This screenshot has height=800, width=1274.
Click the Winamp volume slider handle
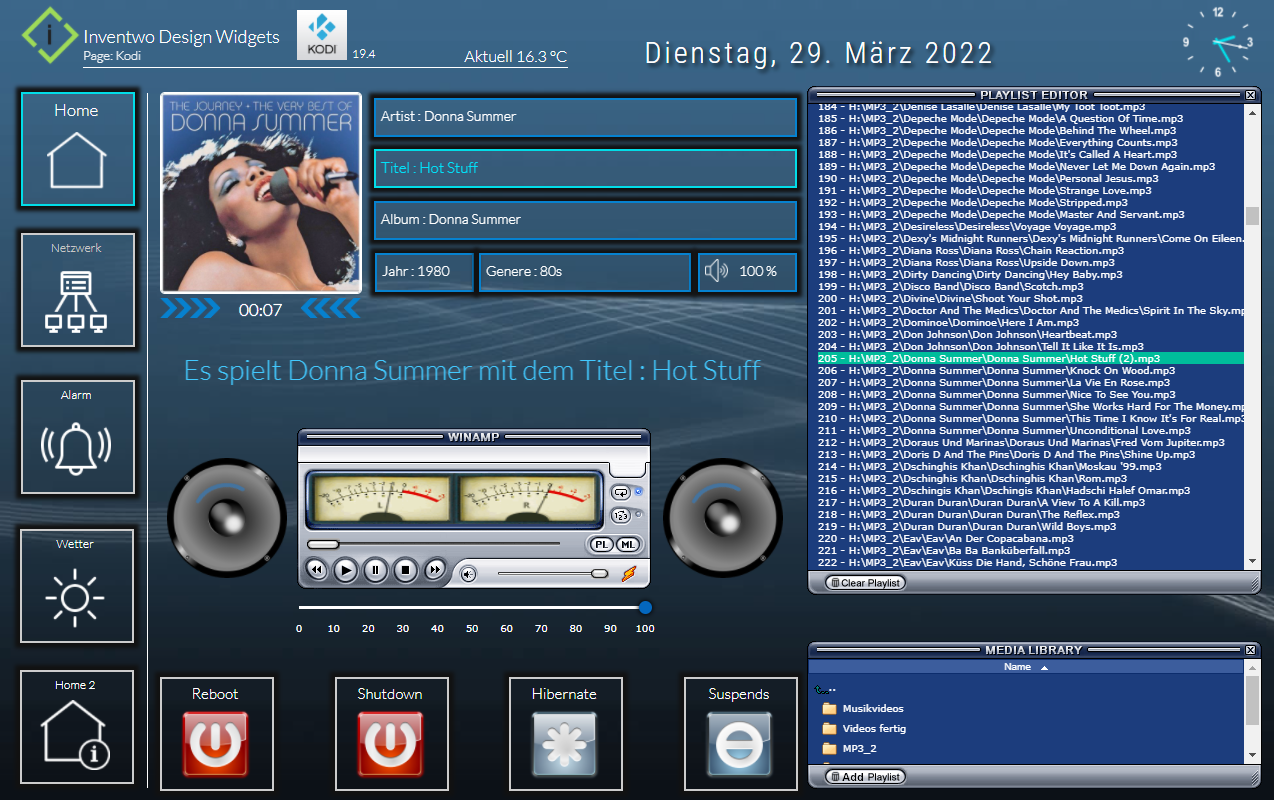[599, 573]
